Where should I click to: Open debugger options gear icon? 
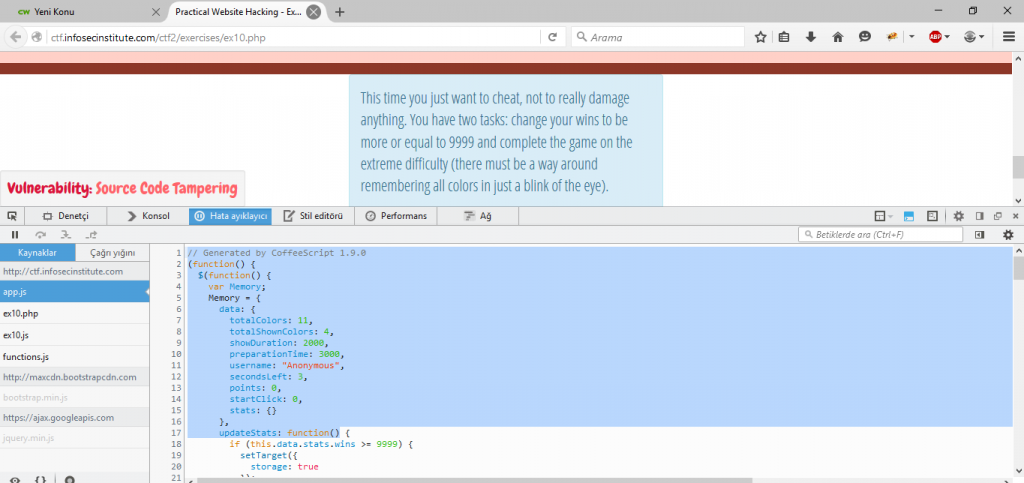tap(1007, 235)
